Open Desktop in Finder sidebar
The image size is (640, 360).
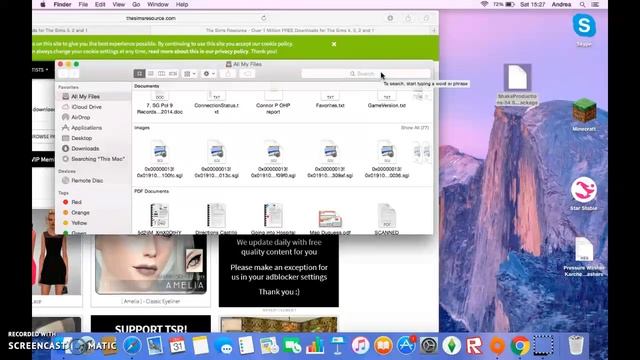[81, 138]
